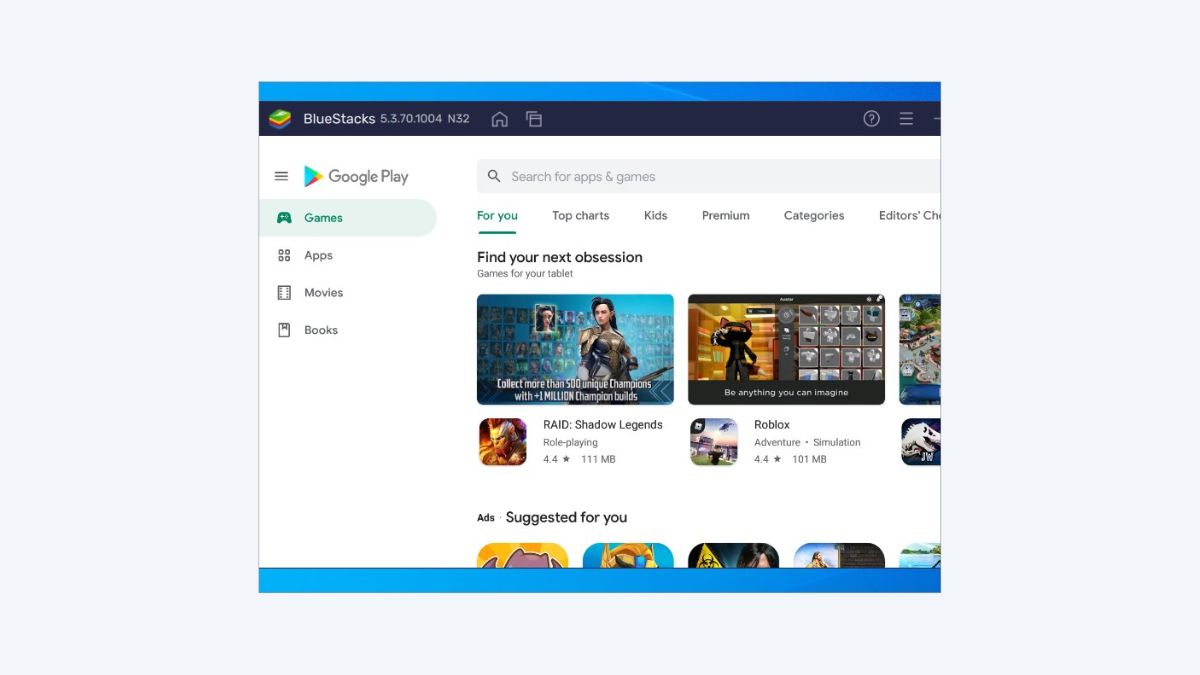Open the suggested app with golden helmet
This screenshot has height=675, width=1200.
pyautogui.click(x=628, y=555)
